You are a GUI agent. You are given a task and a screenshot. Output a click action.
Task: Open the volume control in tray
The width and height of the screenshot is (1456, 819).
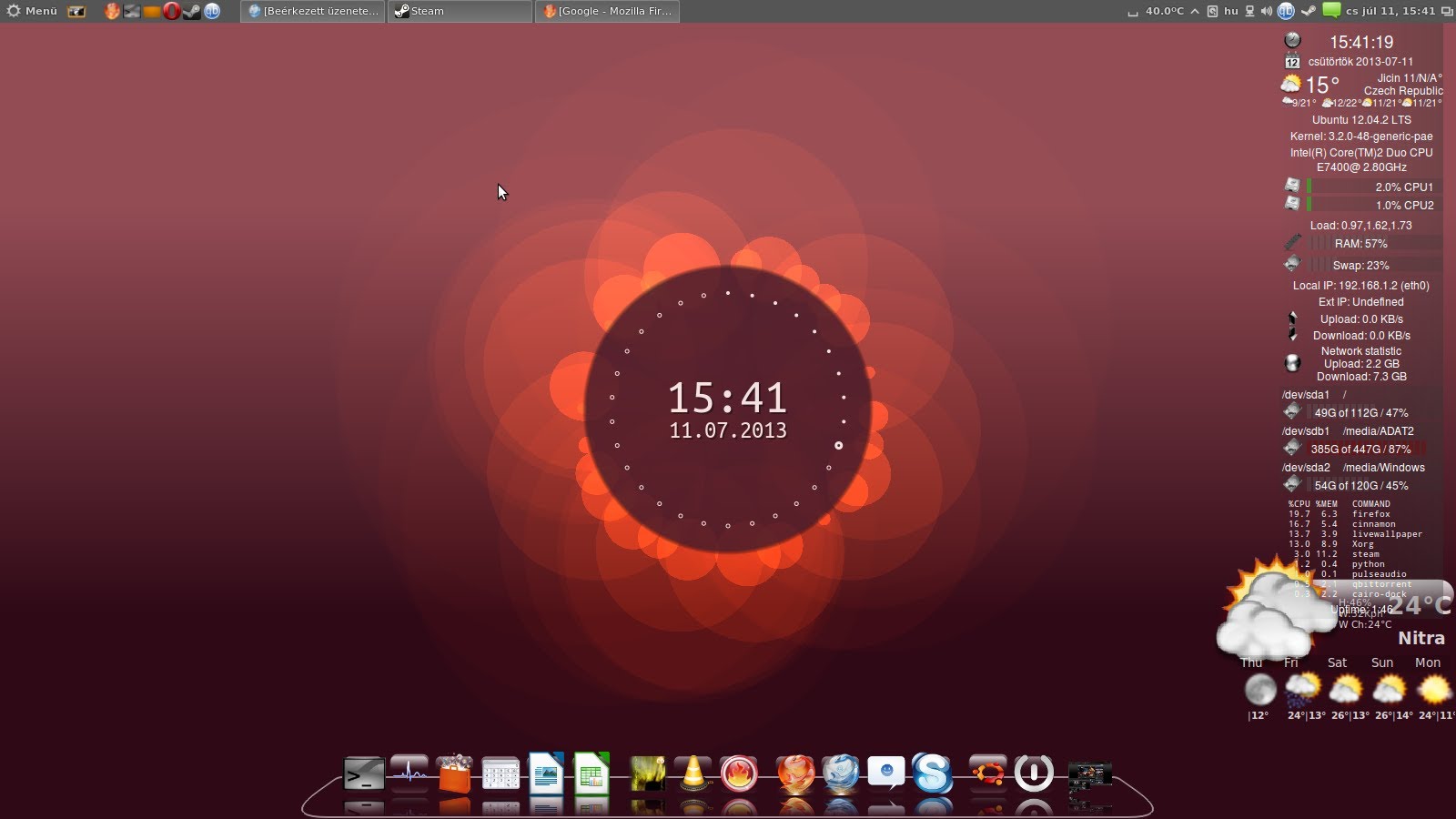(x=1267, y=11)
